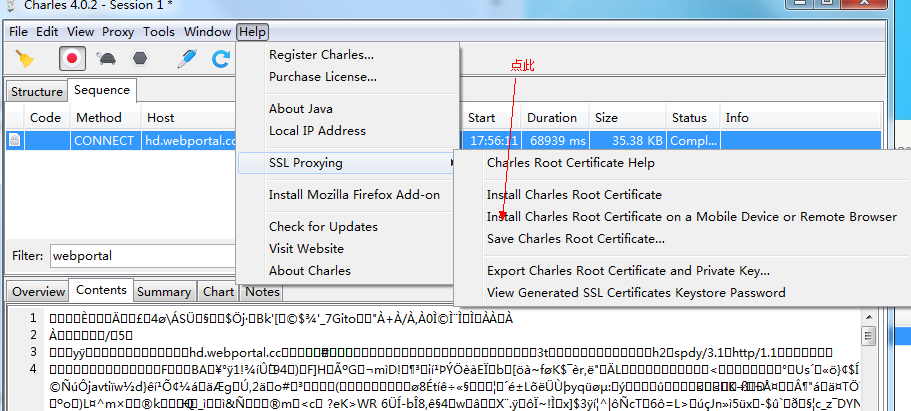911x411 pixels.
Task: Open Charles Root Certificate Help
Action: point(571,163)
